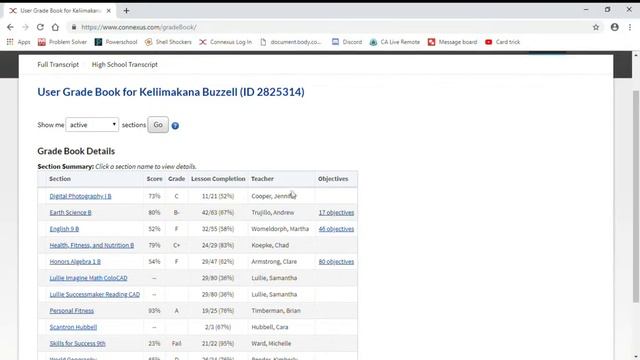Switch to the Full Transcript tab
The height and width of the screenshot is (360, 640).
click(58, 64)
